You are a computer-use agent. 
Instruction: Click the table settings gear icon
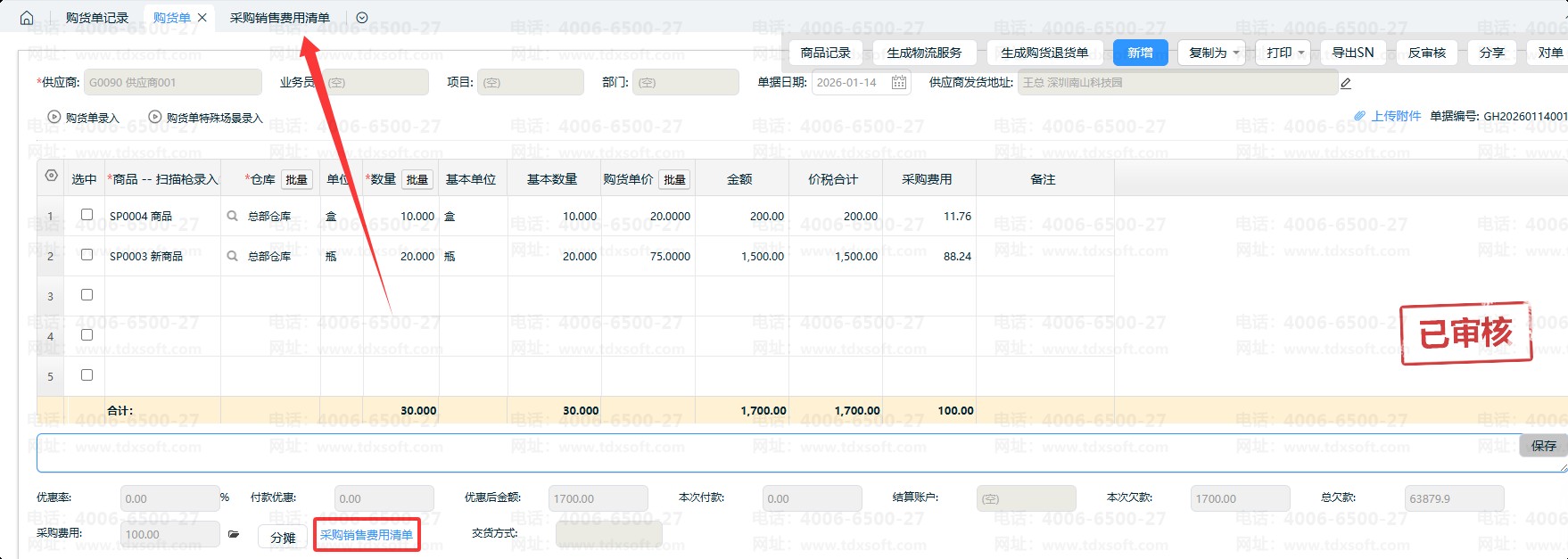pyautogui.click(x=51, y=177)
